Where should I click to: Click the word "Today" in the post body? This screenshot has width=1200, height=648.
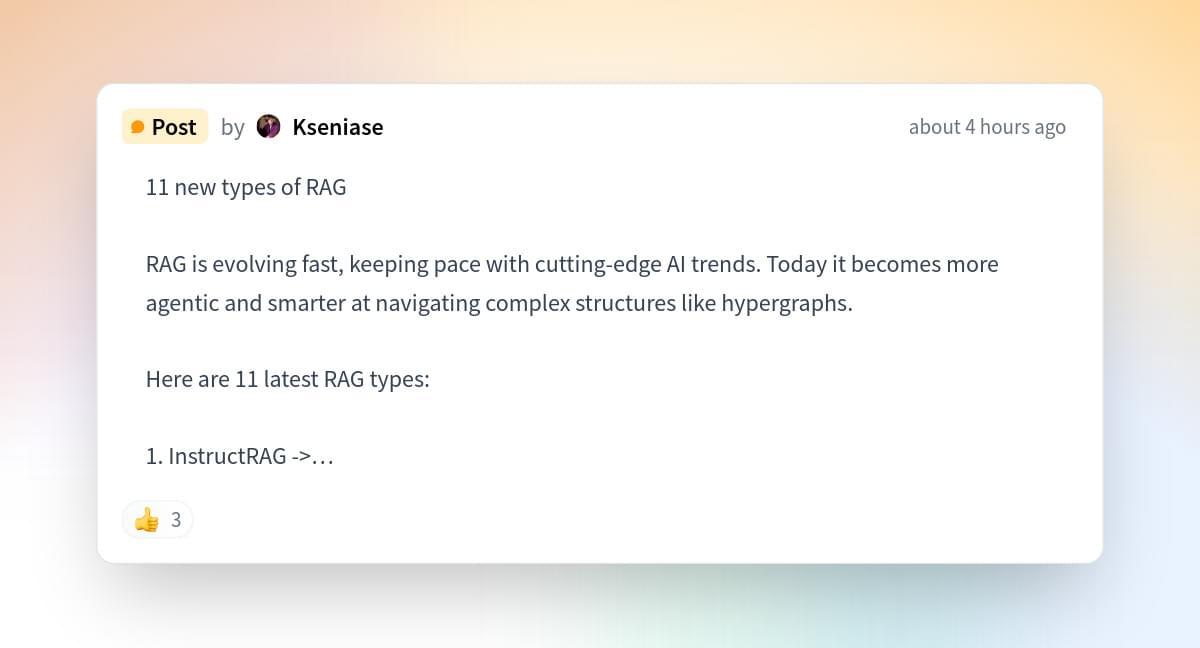[795, 265]
